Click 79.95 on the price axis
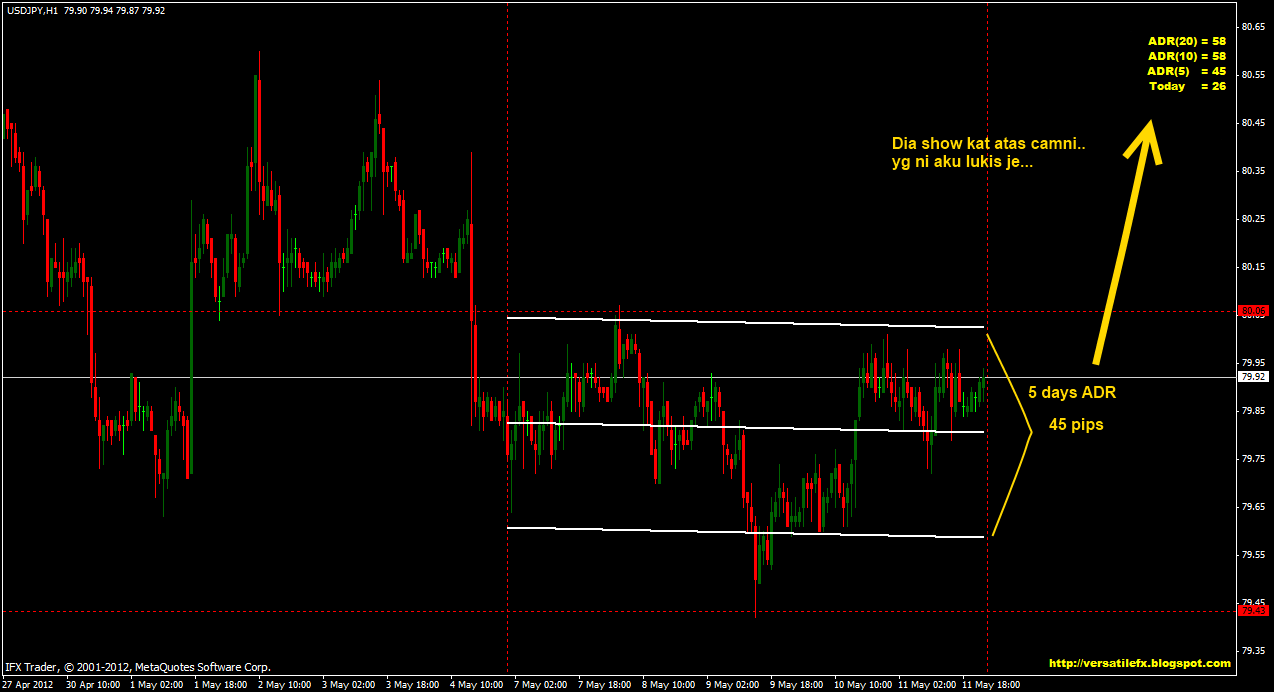 click(x=1254, y=363)
